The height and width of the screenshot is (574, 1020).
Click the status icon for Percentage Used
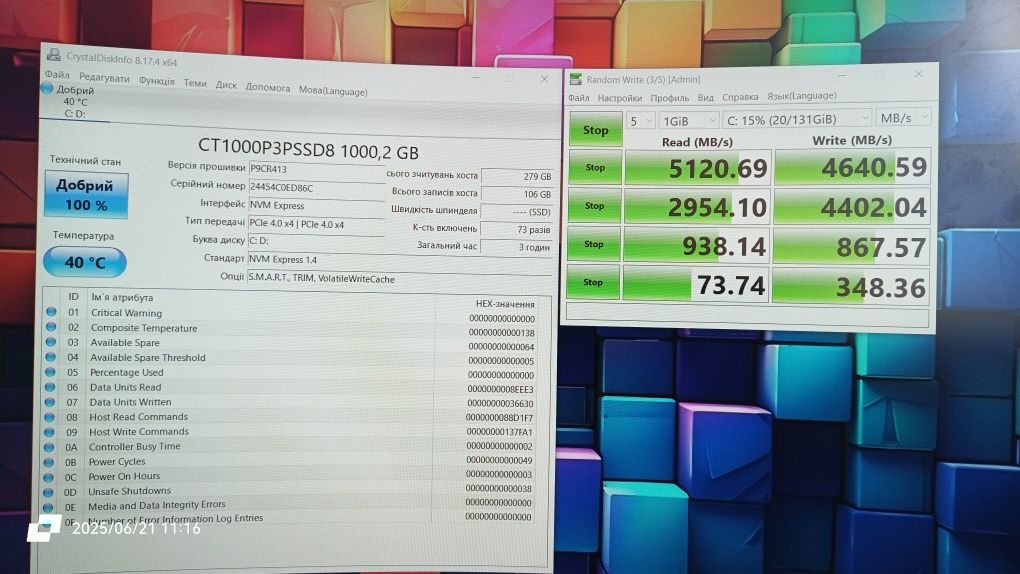[x=50, y=372]
